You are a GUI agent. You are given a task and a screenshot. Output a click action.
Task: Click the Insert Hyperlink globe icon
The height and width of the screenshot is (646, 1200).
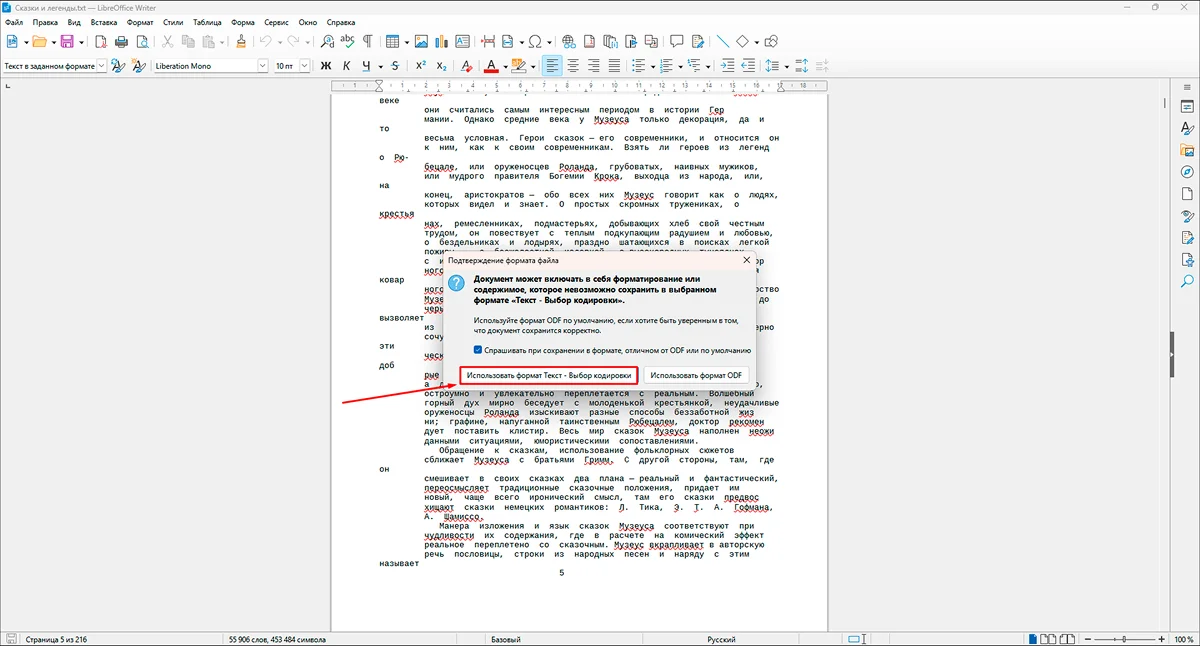568,41
